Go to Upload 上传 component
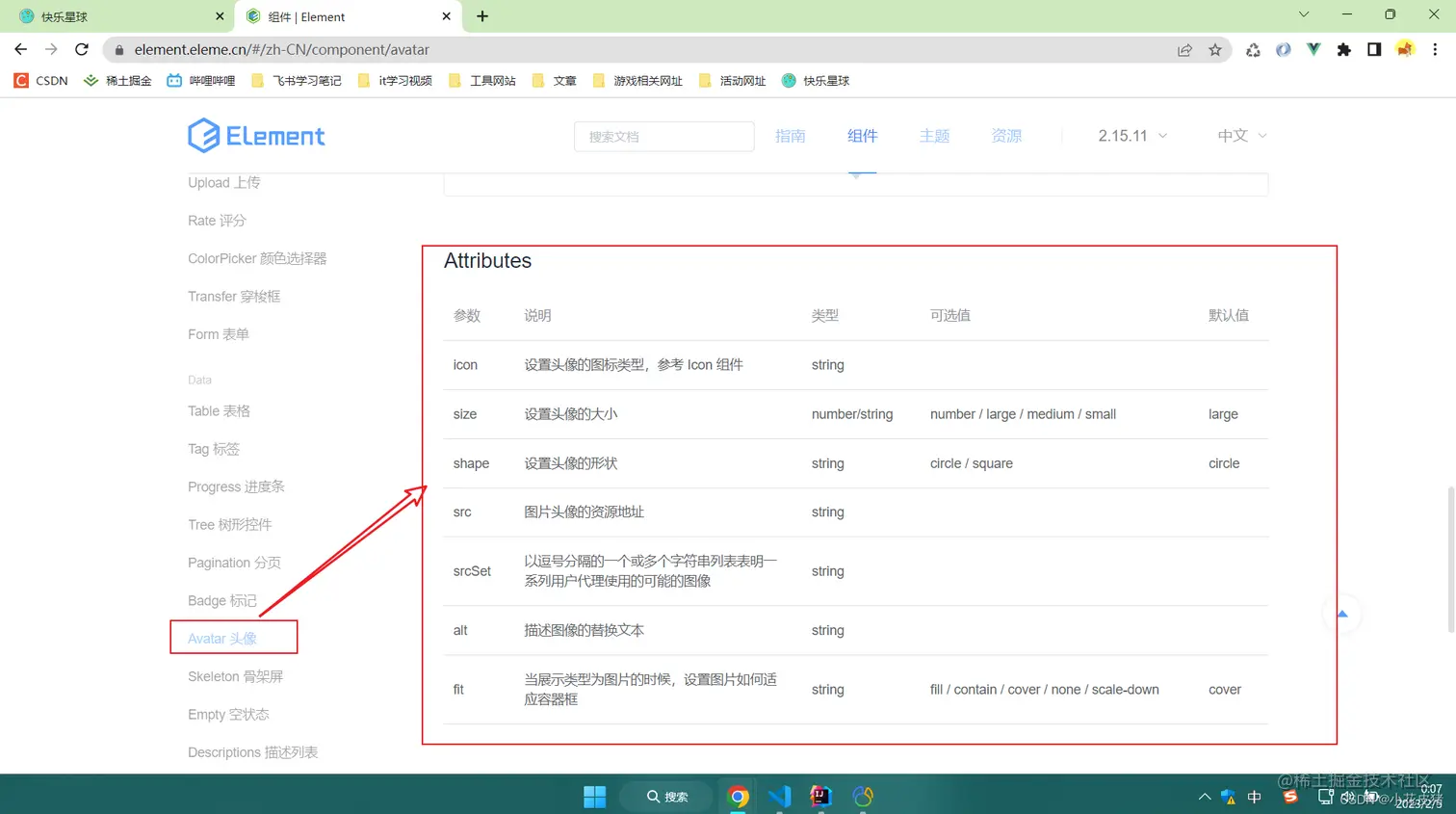 click(224, 182)
